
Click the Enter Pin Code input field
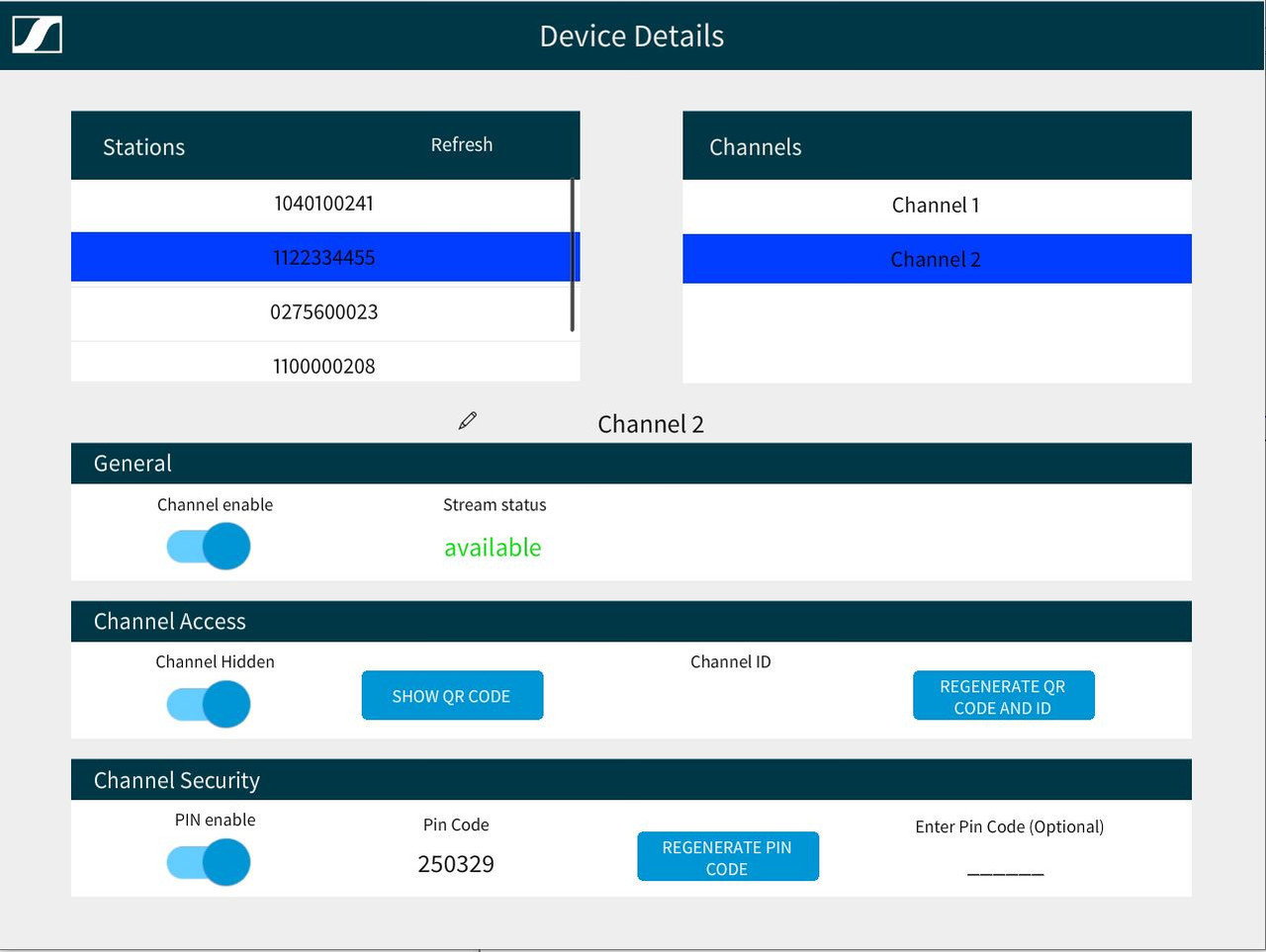[x=1005, y=870]
